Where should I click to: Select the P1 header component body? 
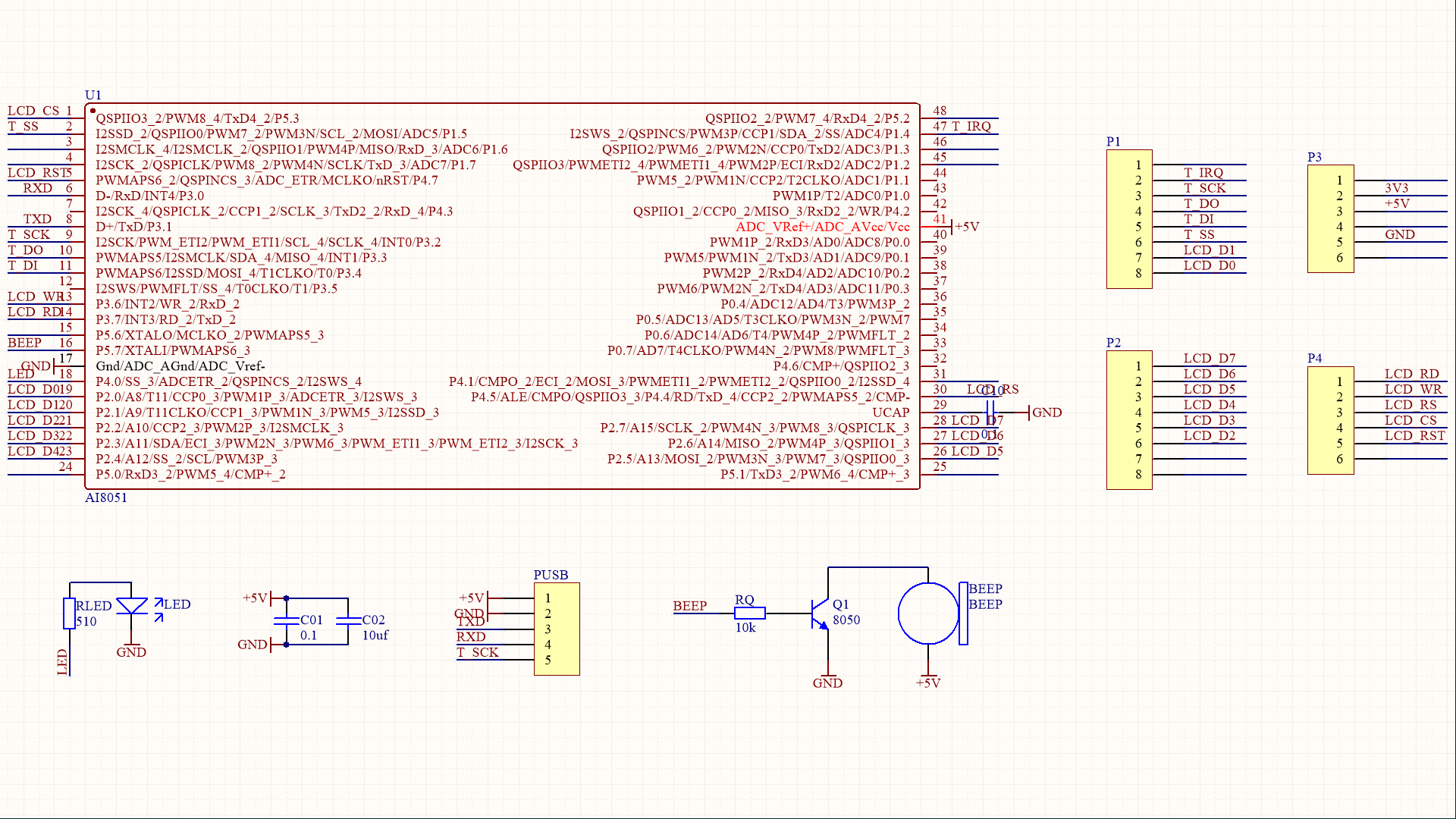[1128, 219]
